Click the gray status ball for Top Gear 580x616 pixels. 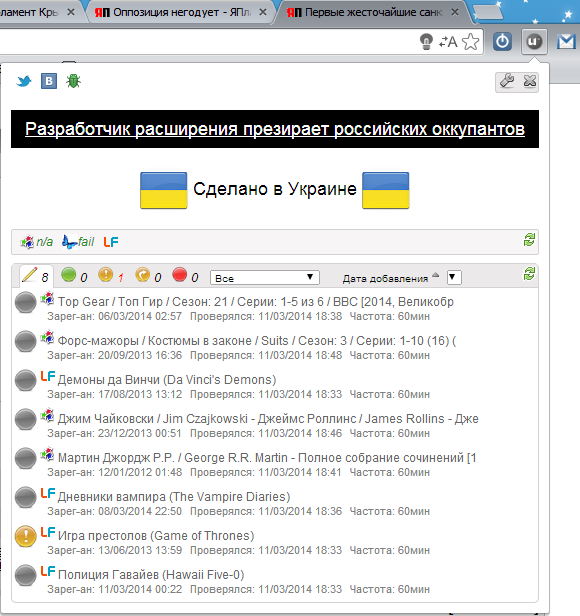[26, 302]
